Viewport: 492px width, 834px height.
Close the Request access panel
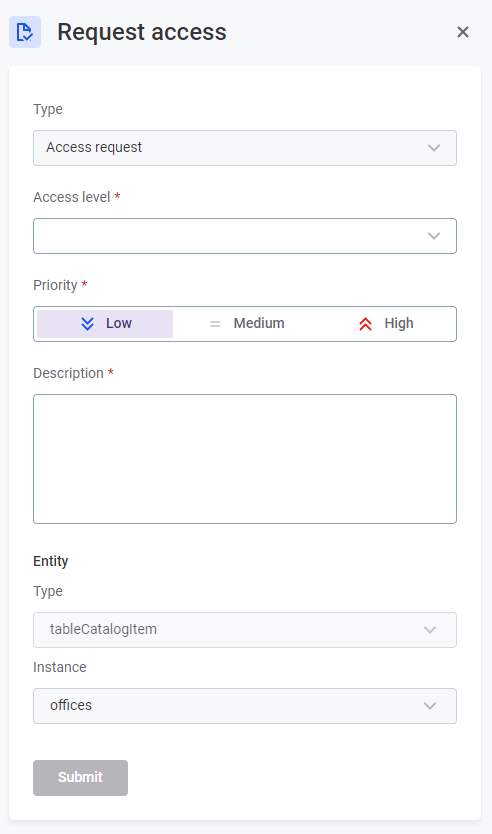click(x=463, y=32)
